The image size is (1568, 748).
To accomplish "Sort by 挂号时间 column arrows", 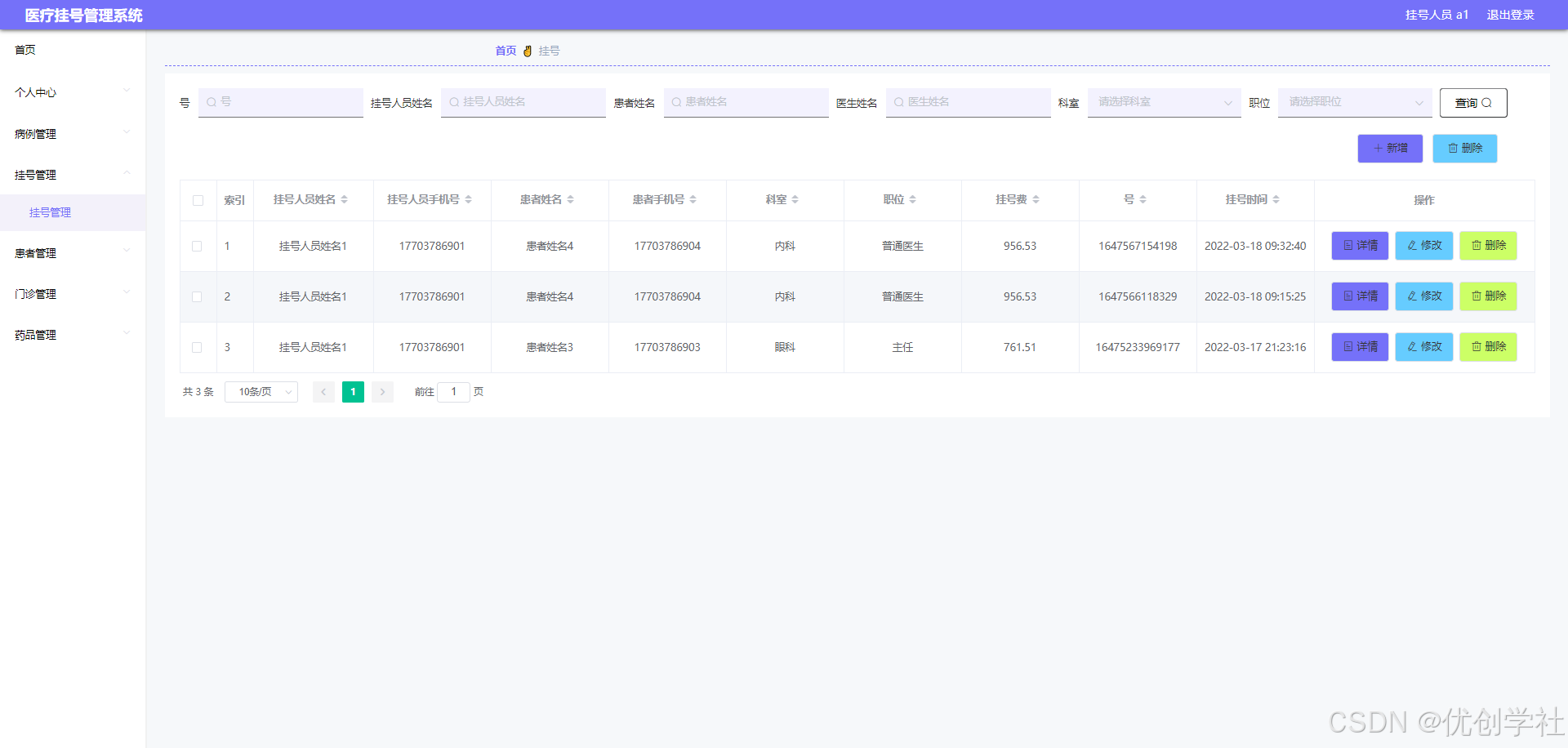I will (1276, 199).
